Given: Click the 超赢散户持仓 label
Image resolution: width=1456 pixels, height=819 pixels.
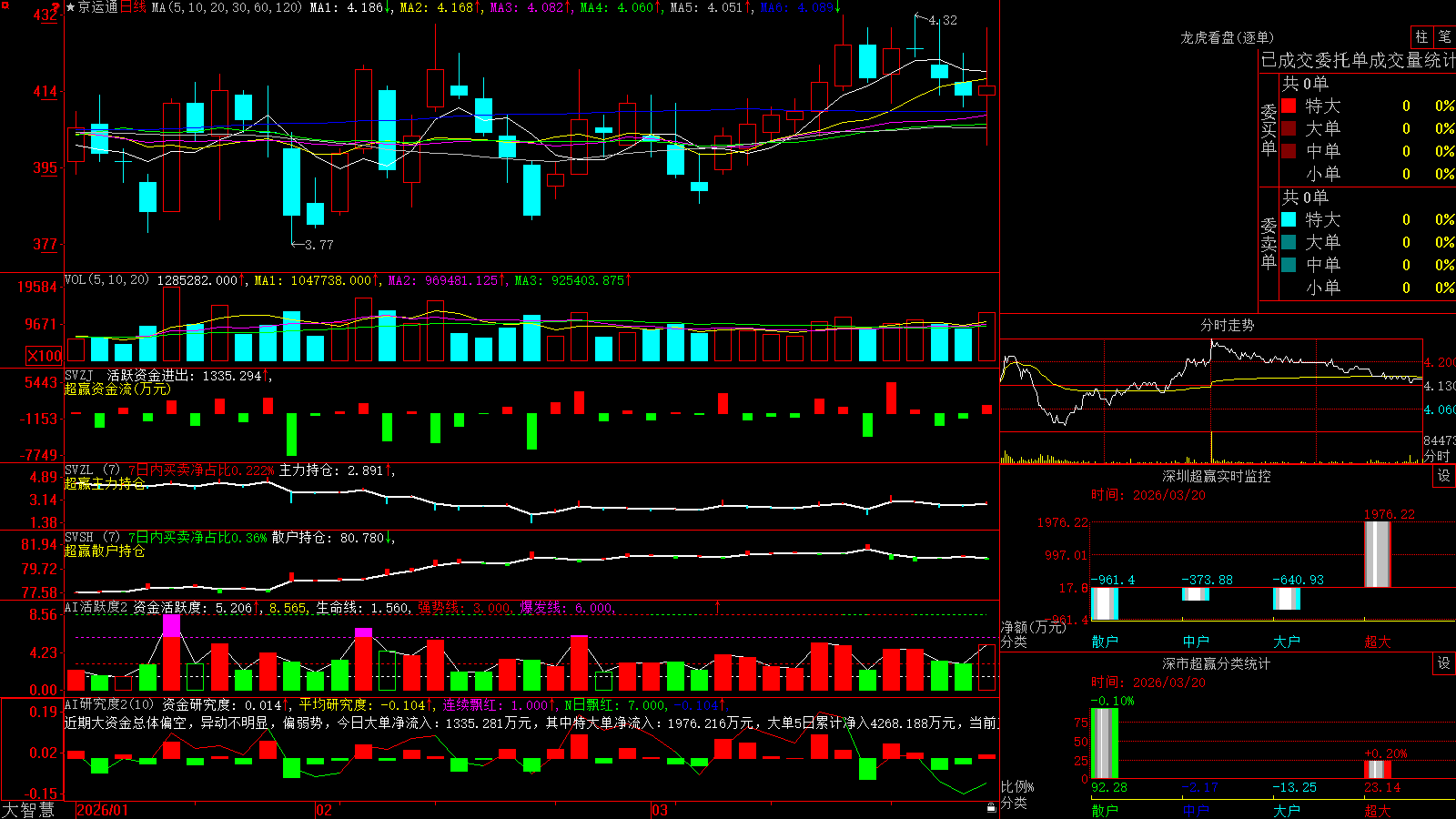Looking at the screenshot, I should [x=105, y=551].
